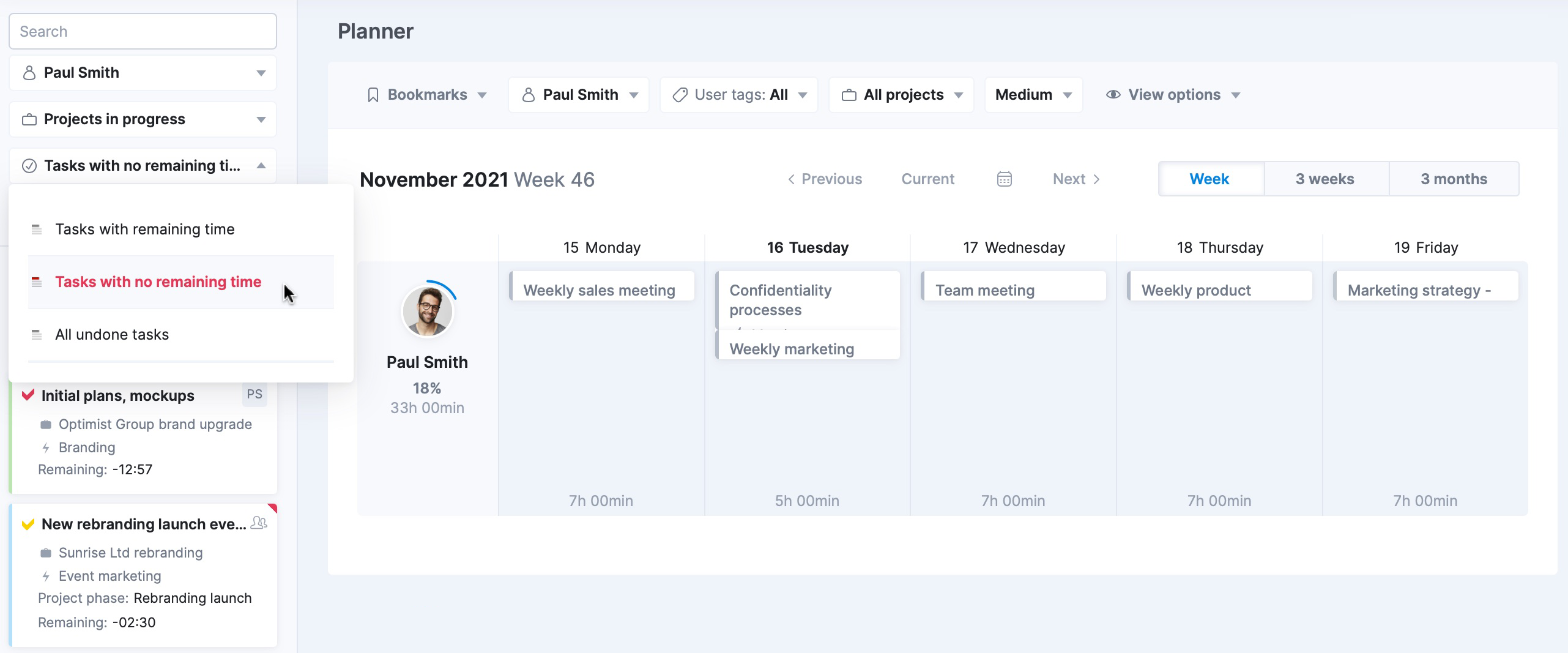Select Tasks with remaining time option

coord(145,229)
